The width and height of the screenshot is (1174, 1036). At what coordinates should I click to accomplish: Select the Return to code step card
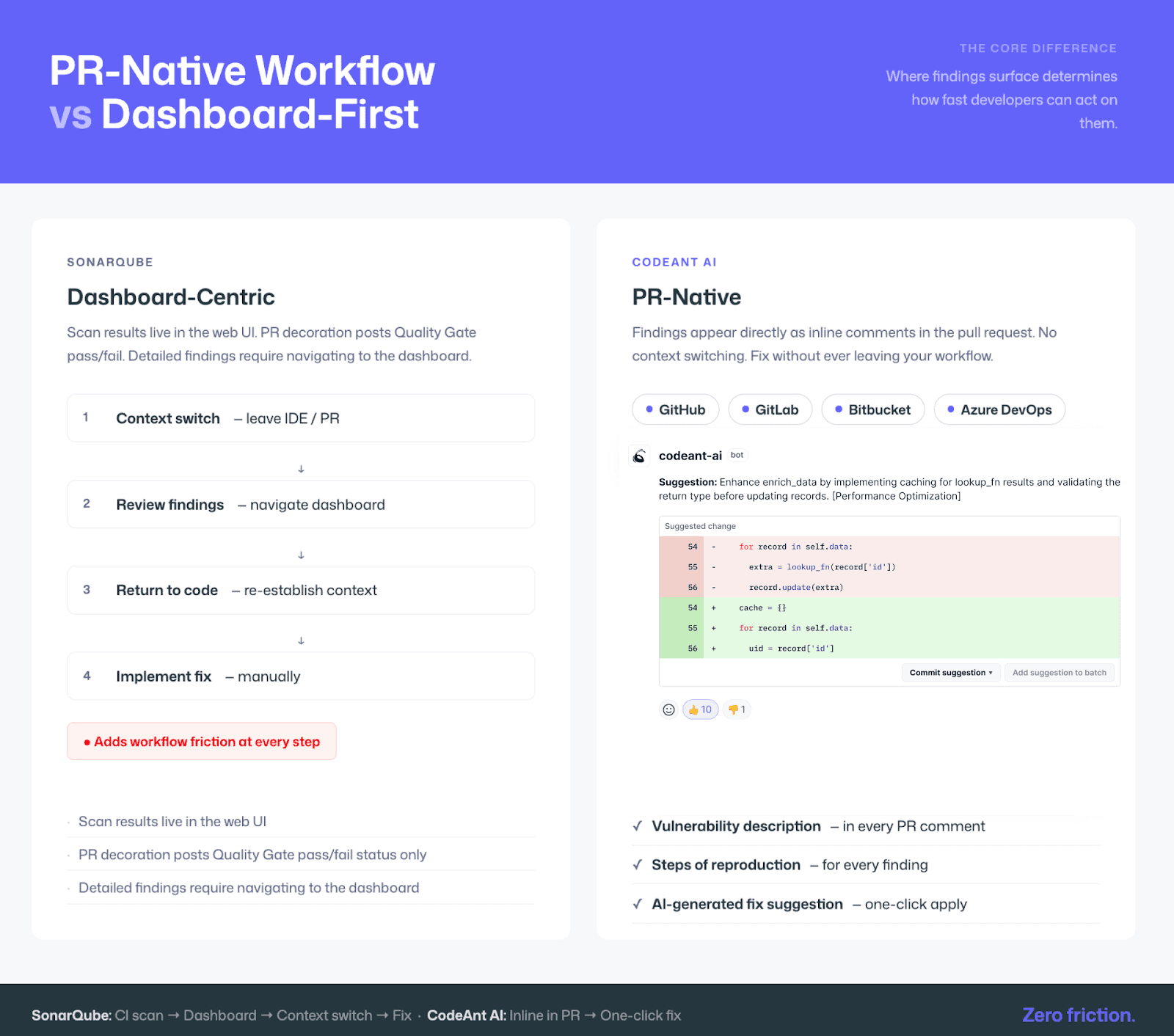(x=301, y=590)
